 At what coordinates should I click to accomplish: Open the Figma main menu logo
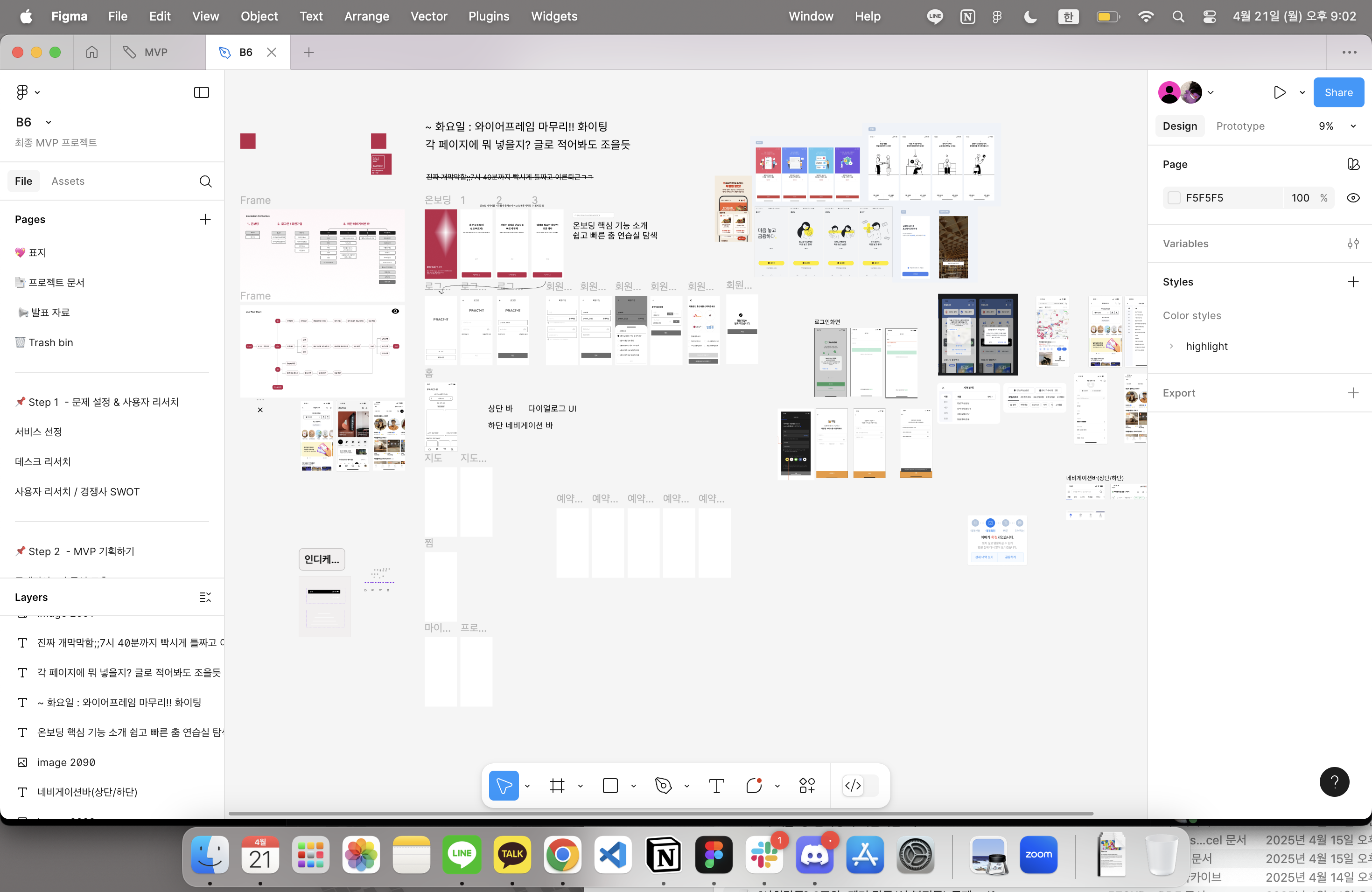coord(22,91)
